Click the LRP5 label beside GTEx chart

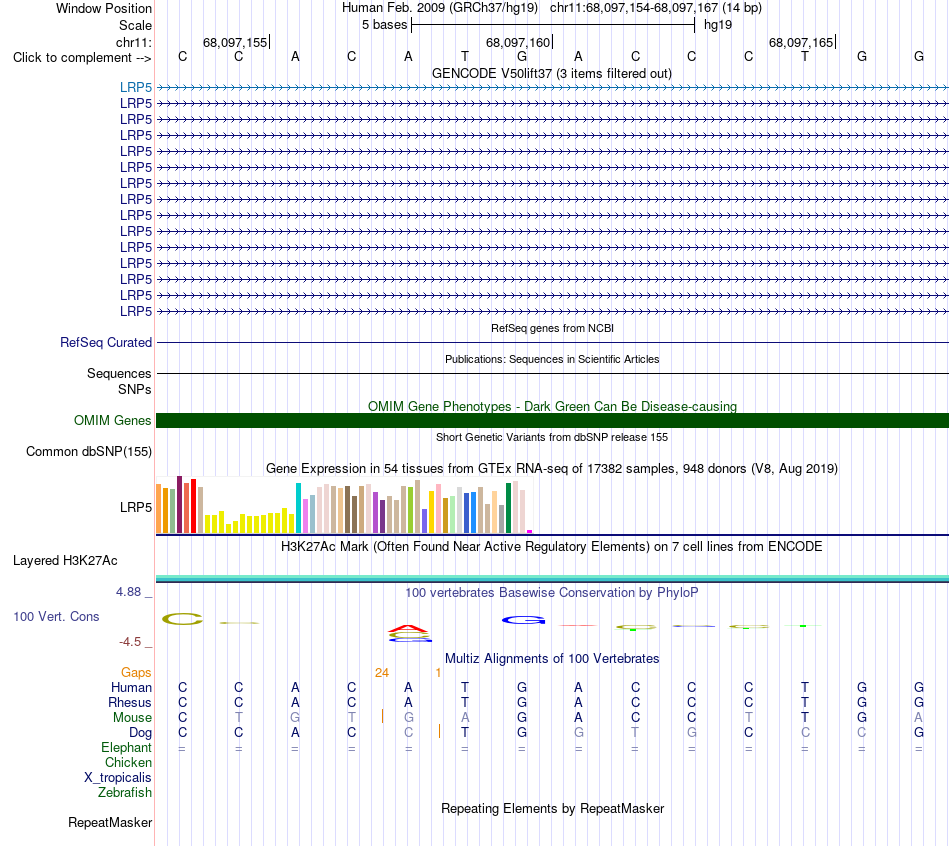click(136, 507)
